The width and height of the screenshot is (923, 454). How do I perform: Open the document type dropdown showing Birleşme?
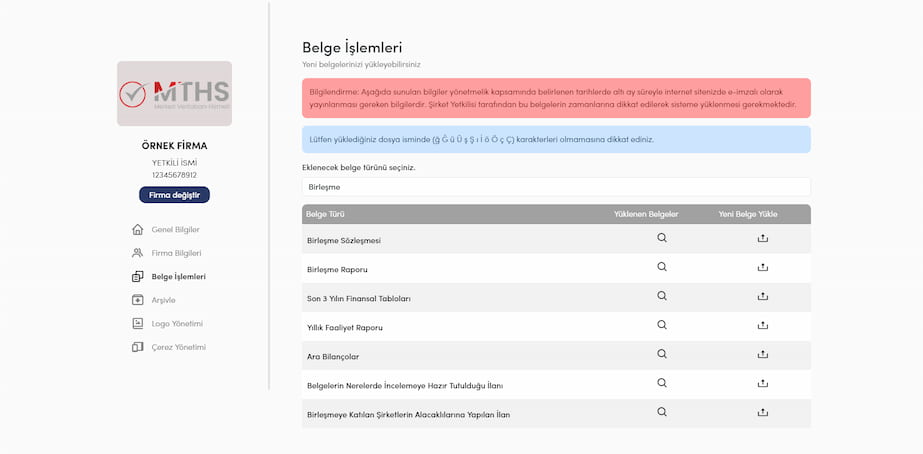click(x=556, y=187)
